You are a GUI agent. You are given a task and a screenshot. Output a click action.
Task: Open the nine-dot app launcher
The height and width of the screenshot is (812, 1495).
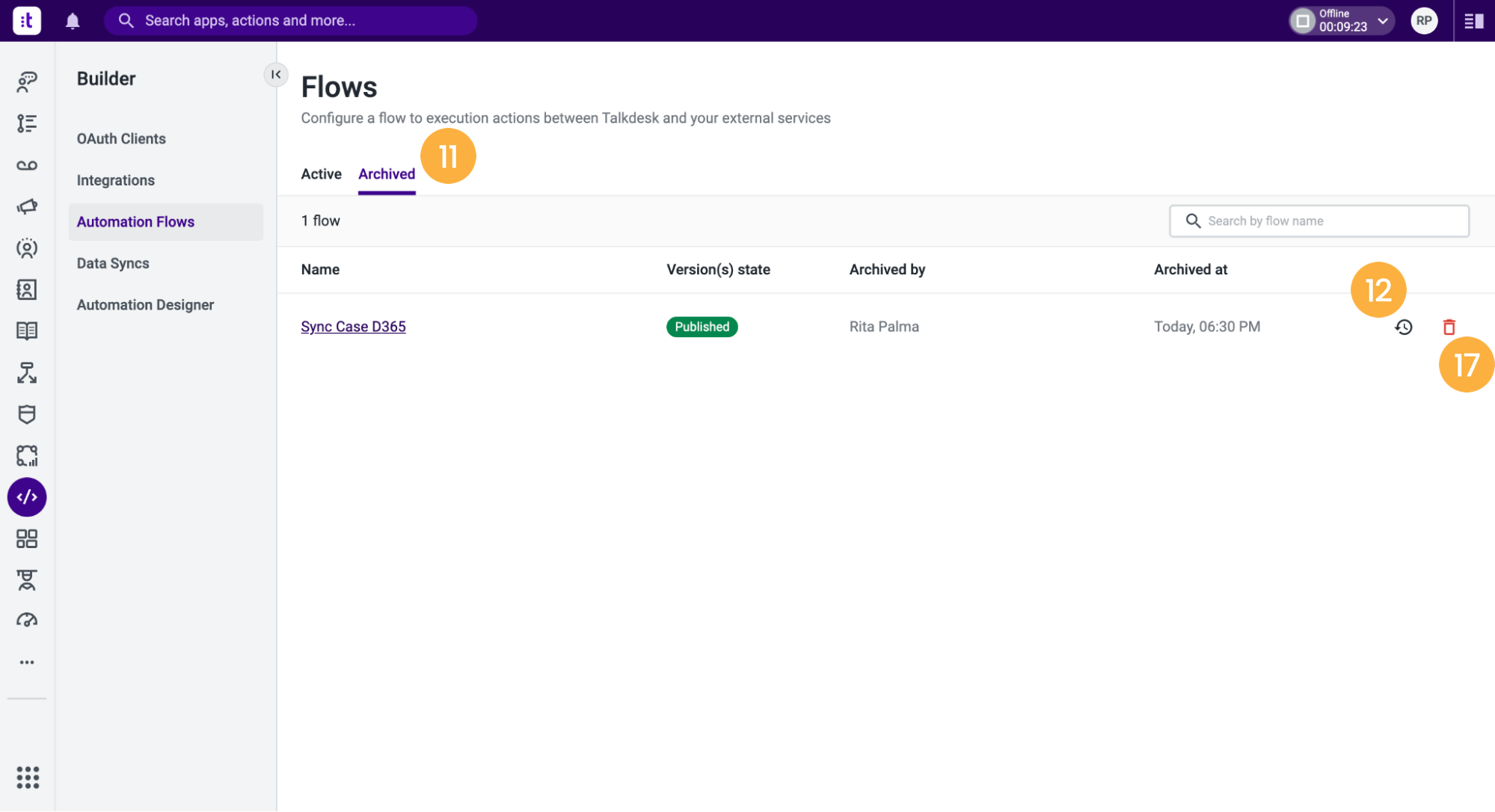[x=28, y=778]
